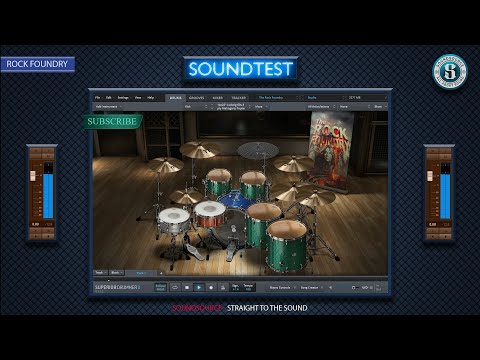Switch to the Drums tab
Screen dimensions: 480x360
(x=175, y=98)
